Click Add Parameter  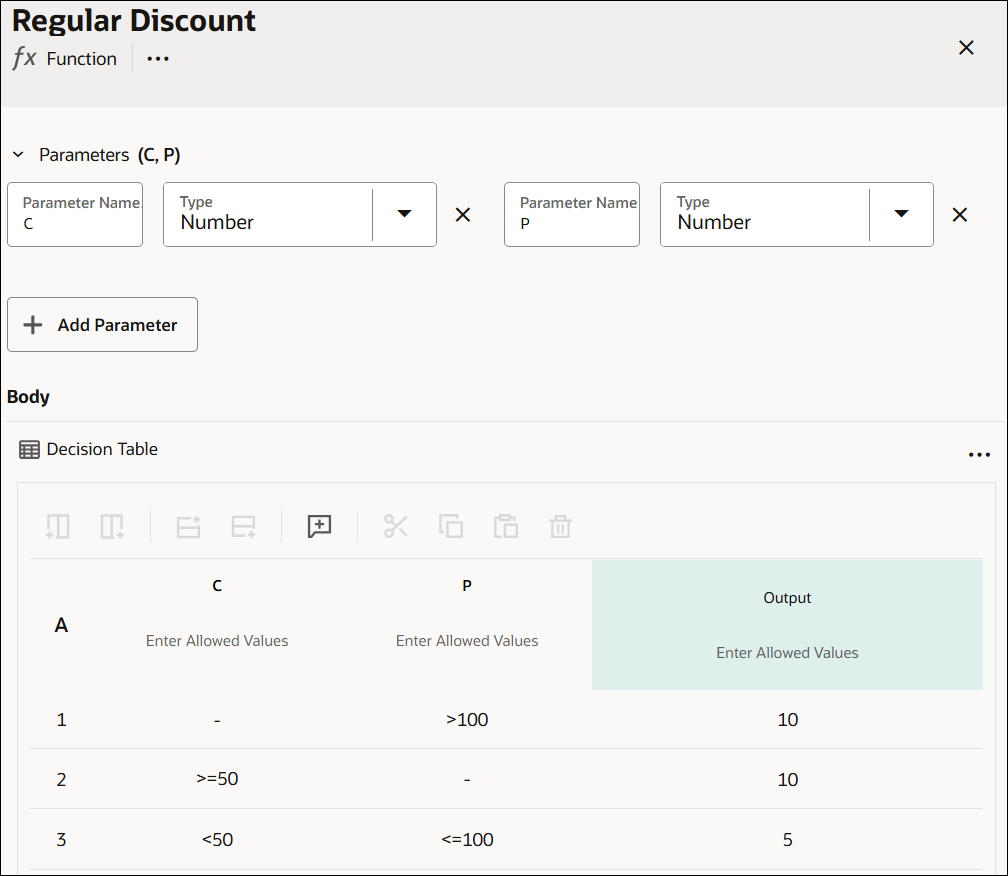pyautogui.click(x=102, y=324)
